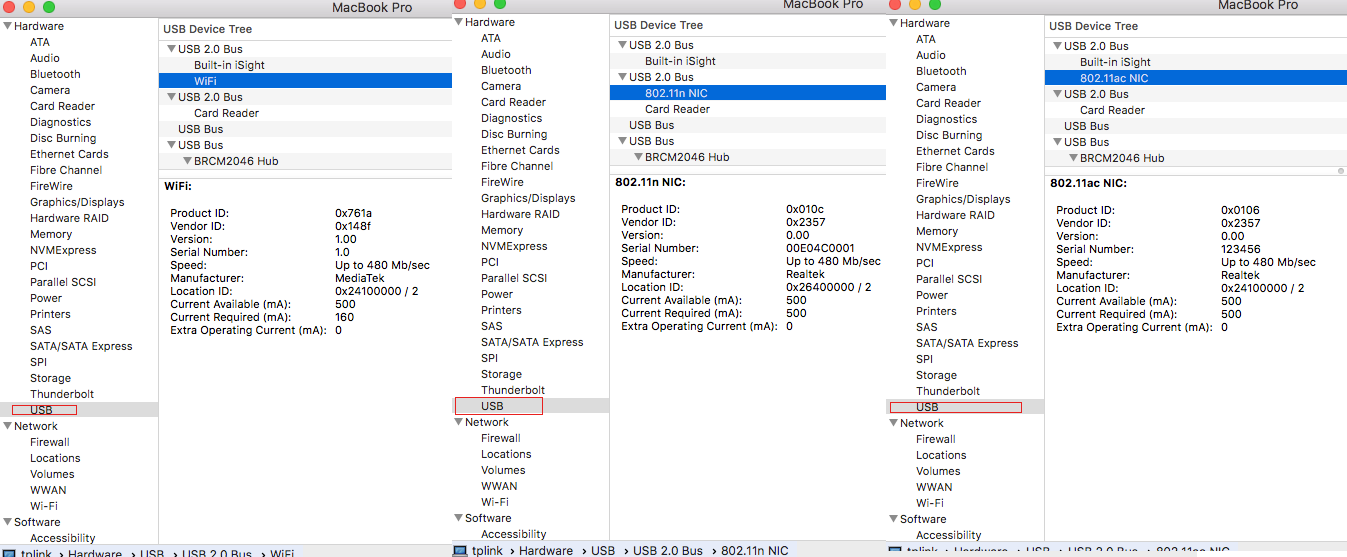Open ATA in the 802.11n NIC window
Screen dimensions: 1347x557
[491, 38]
